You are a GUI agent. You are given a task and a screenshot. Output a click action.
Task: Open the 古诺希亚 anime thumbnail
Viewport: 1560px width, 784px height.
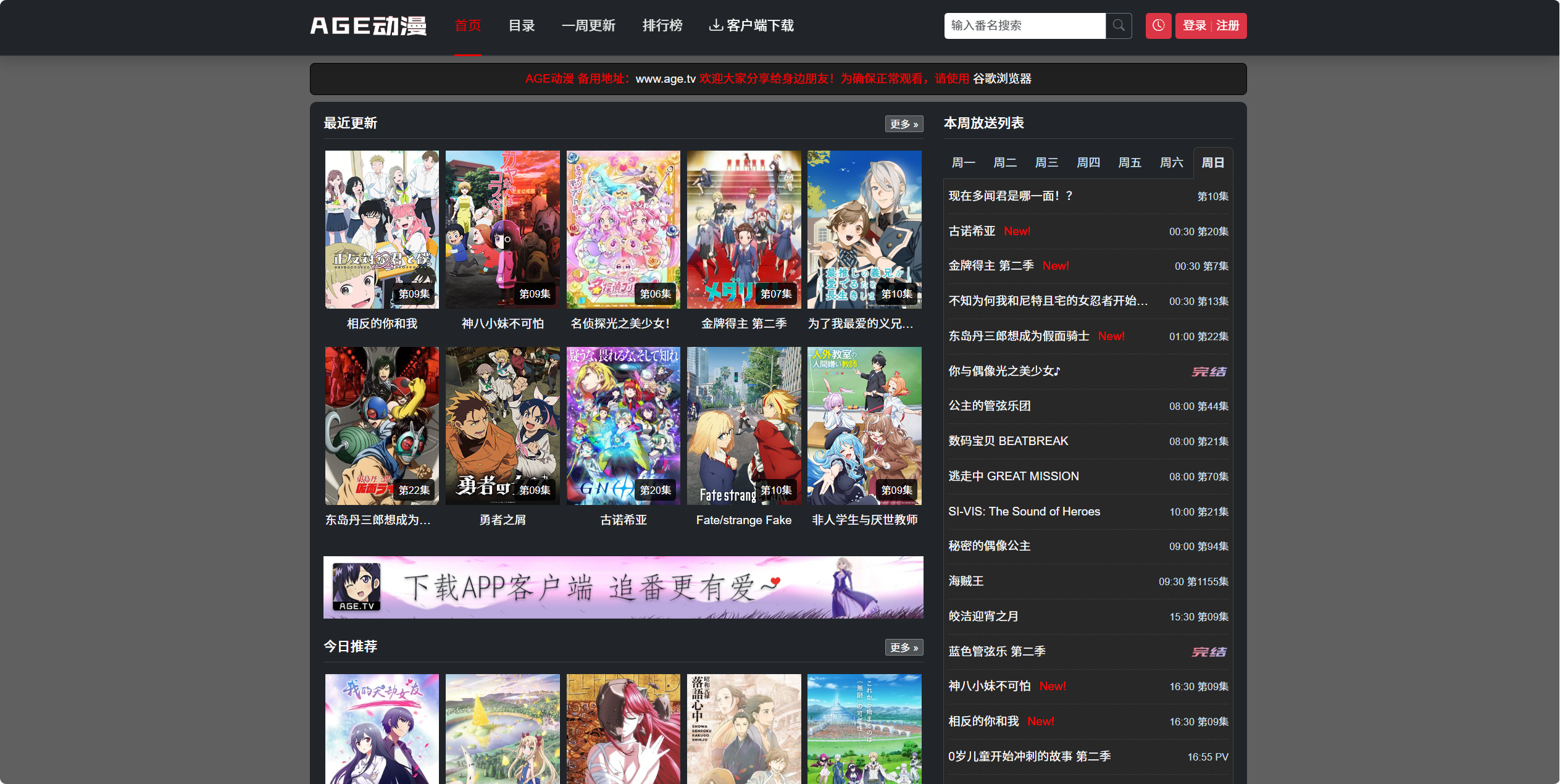pos(623,425)
